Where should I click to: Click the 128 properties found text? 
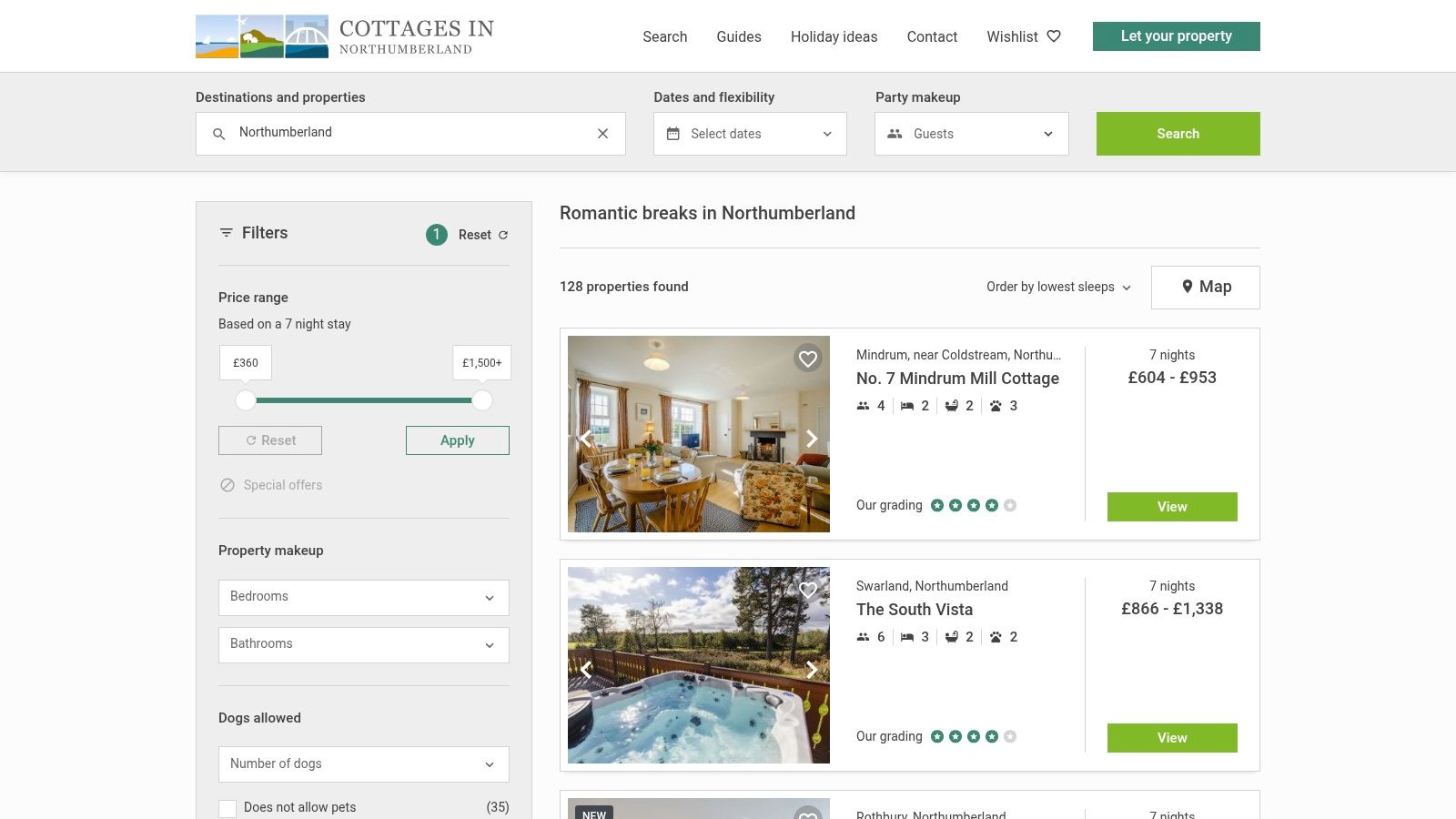tap(624, 287)
